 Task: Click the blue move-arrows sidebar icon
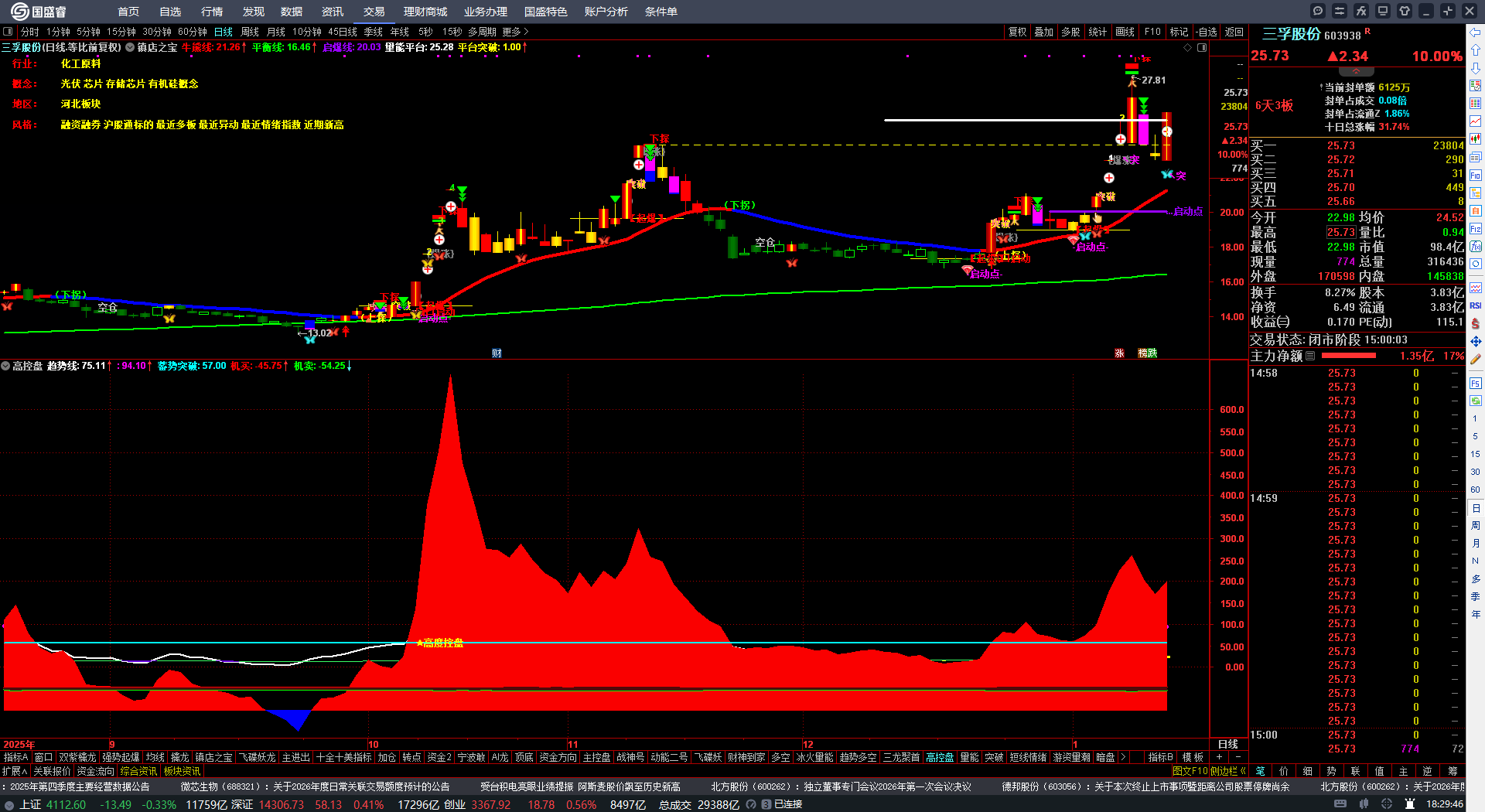(x=1476, y=341)
